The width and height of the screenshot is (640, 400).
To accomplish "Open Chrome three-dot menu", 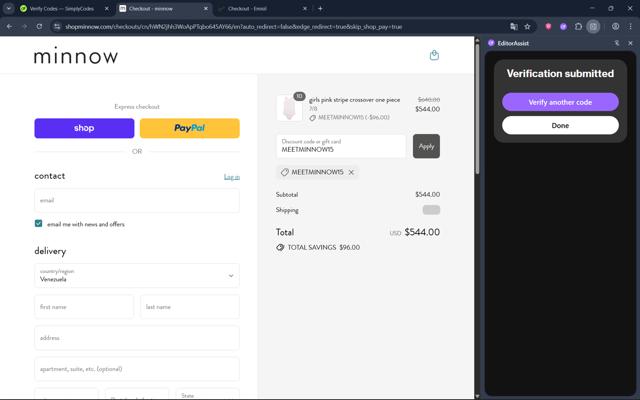I will 630,27.
